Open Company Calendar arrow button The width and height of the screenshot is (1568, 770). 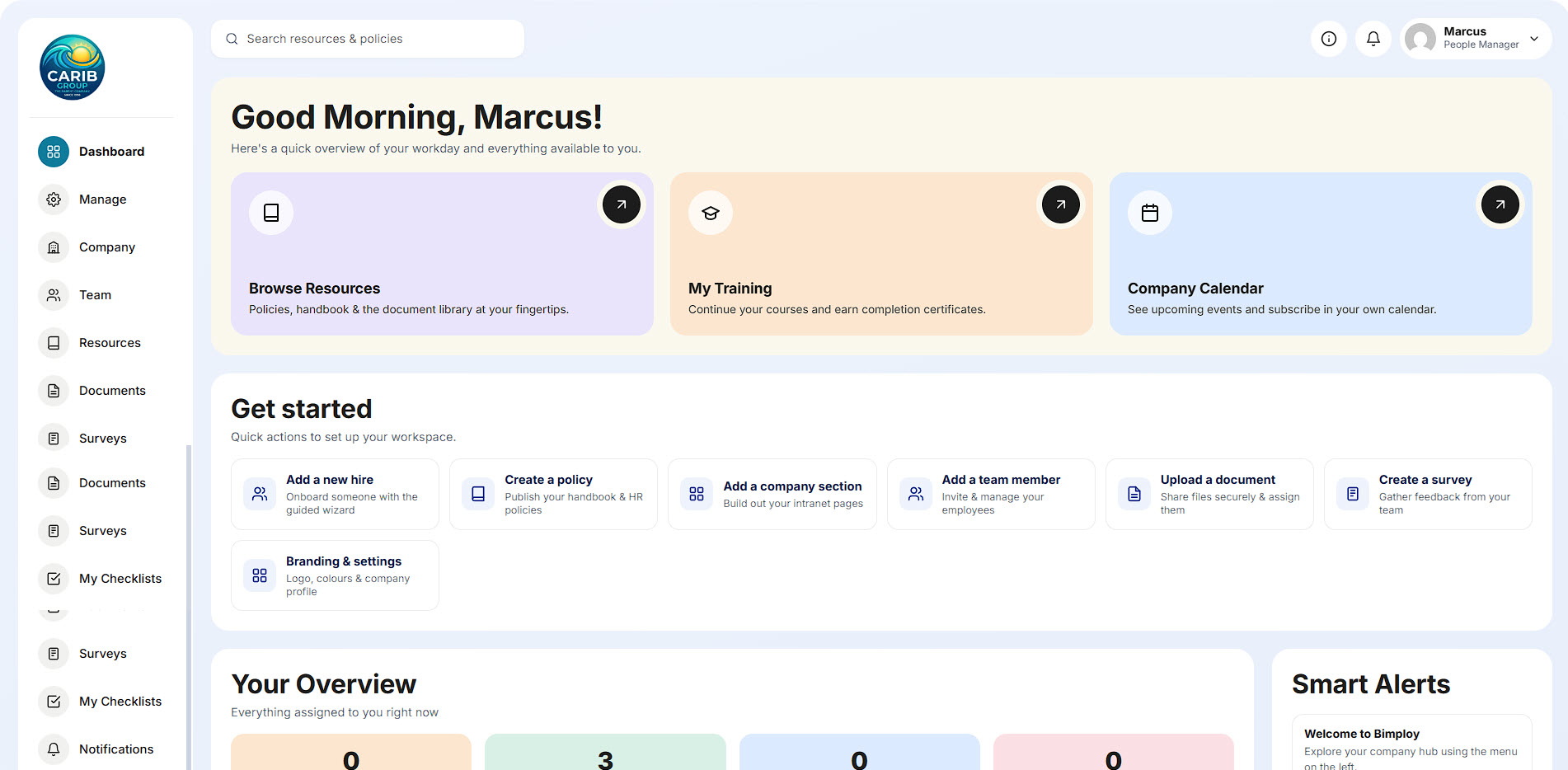point(1500,204)
